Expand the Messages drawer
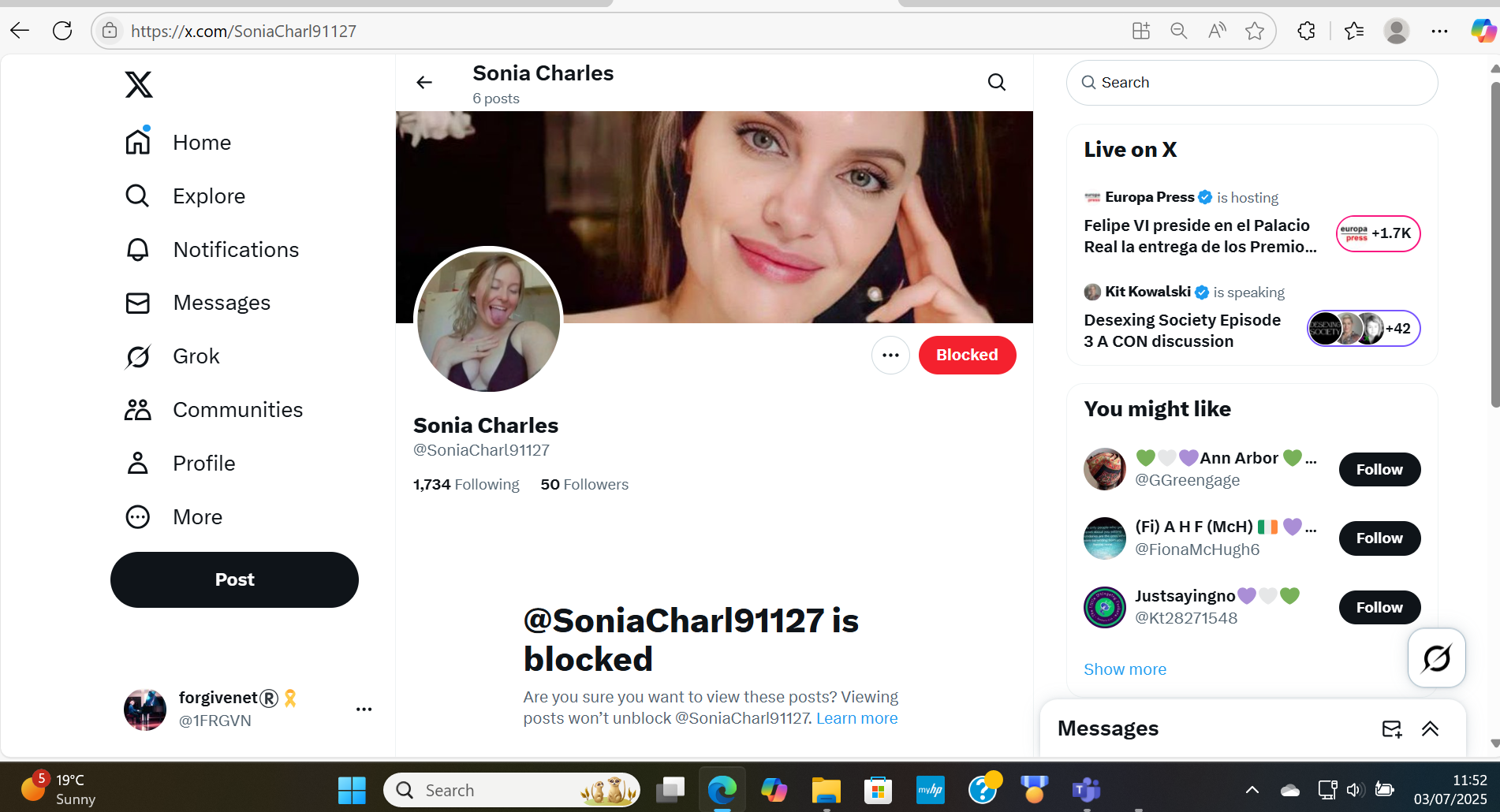This screenshot has width=1500, height=812. point(1430,729)
